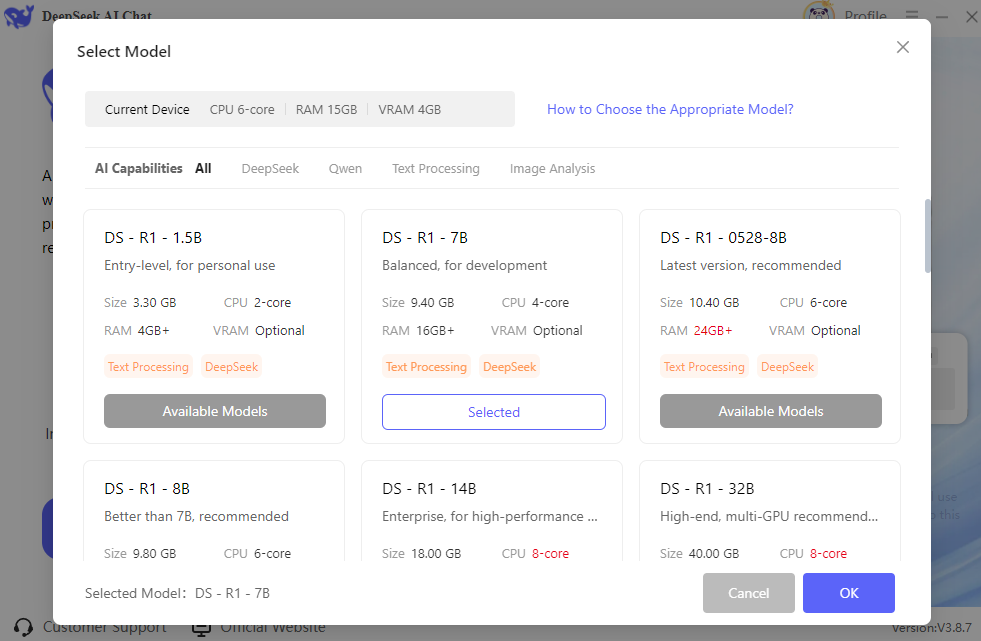Select the DS - R1 - 0528-8B card title

(723, 238)
